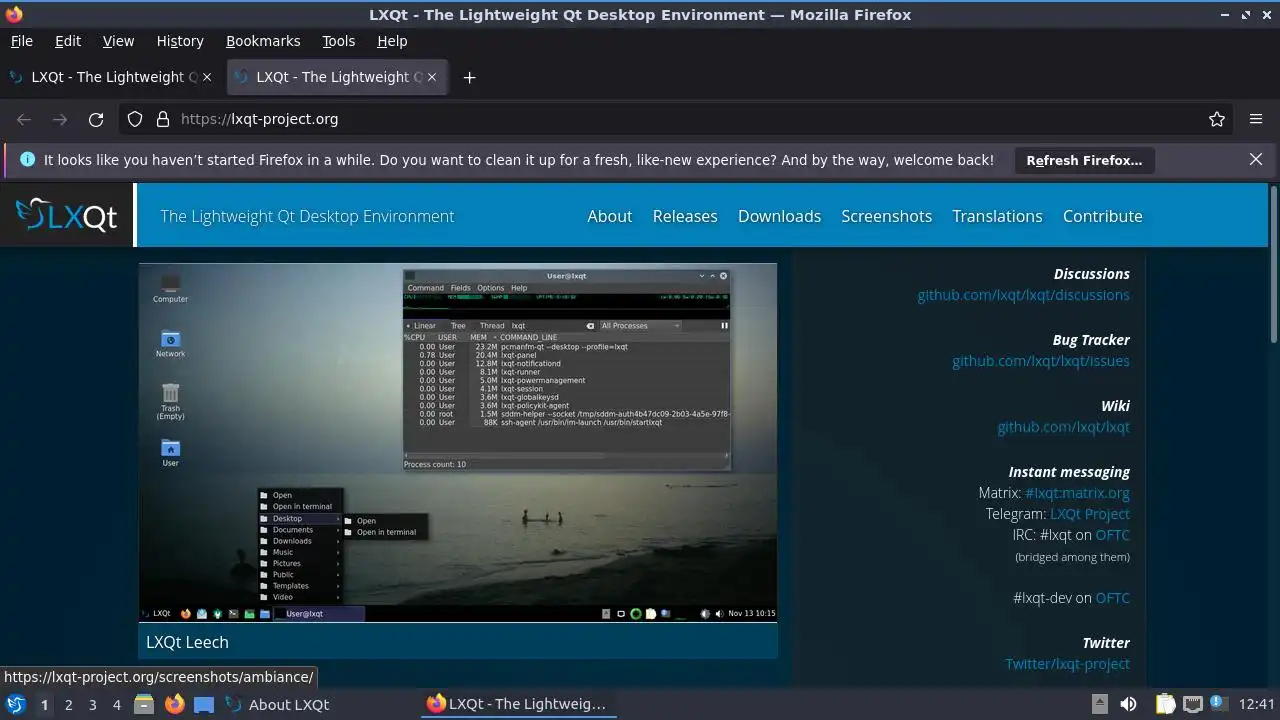Click the Firefox logo in title bar
Image resolution: width=1280 pixels, height=720 pixels.
coord(14,14)
